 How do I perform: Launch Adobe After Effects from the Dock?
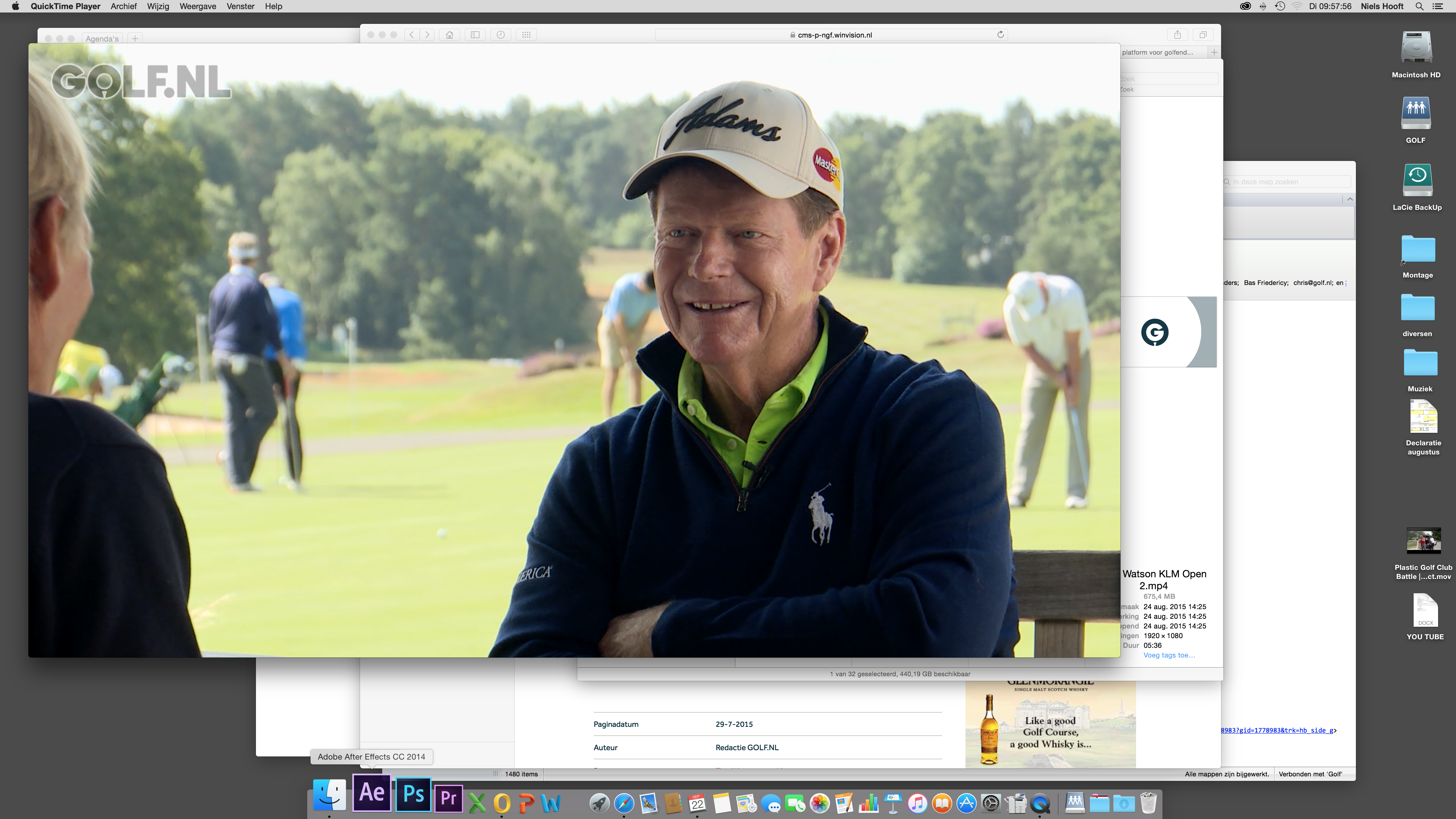[x=372, y=793]
